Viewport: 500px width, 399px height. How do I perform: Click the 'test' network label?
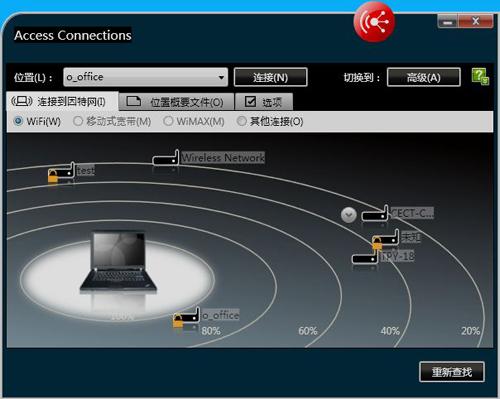(x=86, y=171)
